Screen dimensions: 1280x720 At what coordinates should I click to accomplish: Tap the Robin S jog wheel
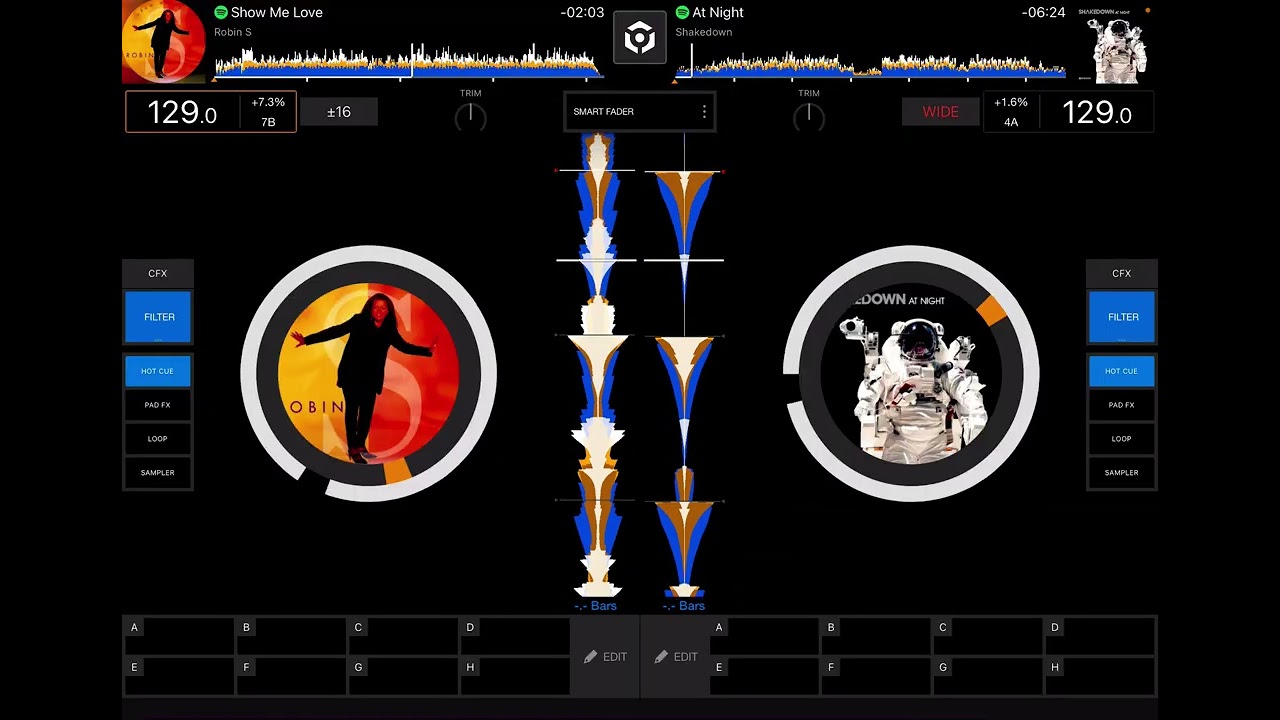click(369, 373)
